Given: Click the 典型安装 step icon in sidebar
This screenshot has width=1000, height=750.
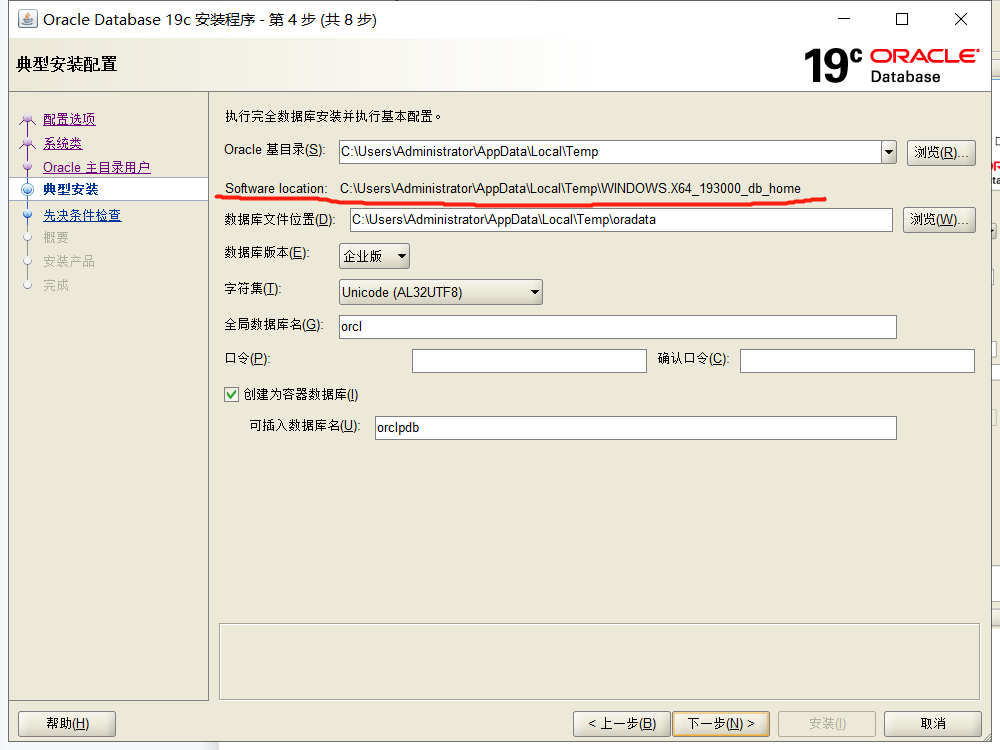Looking at the screenshot, I should click(27, 188).
